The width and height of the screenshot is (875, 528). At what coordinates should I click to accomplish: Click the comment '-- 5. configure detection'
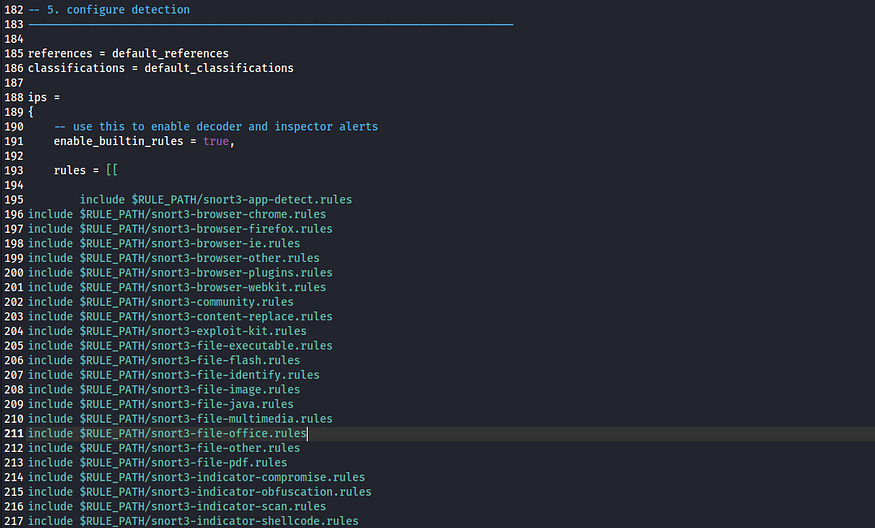pyautogui.click(x=109, y=9)
